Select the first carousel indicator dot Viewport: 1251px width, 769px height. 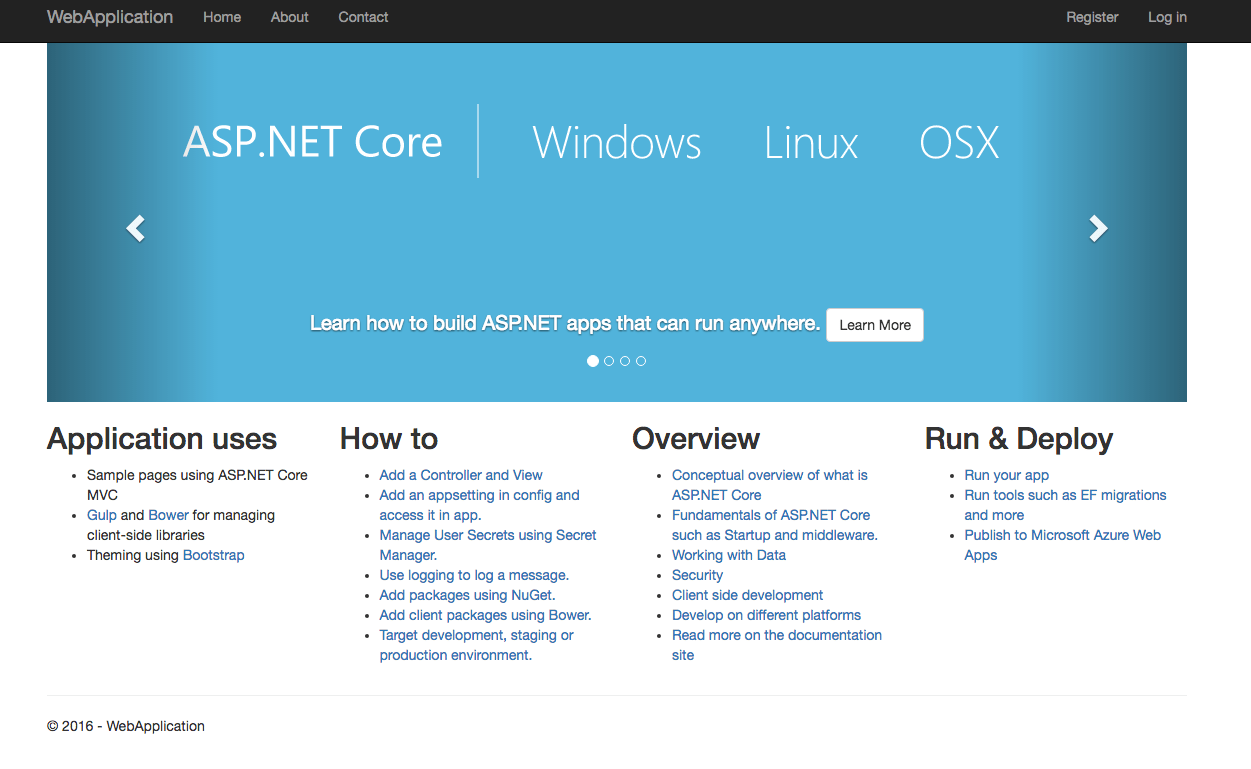[593, 361]
